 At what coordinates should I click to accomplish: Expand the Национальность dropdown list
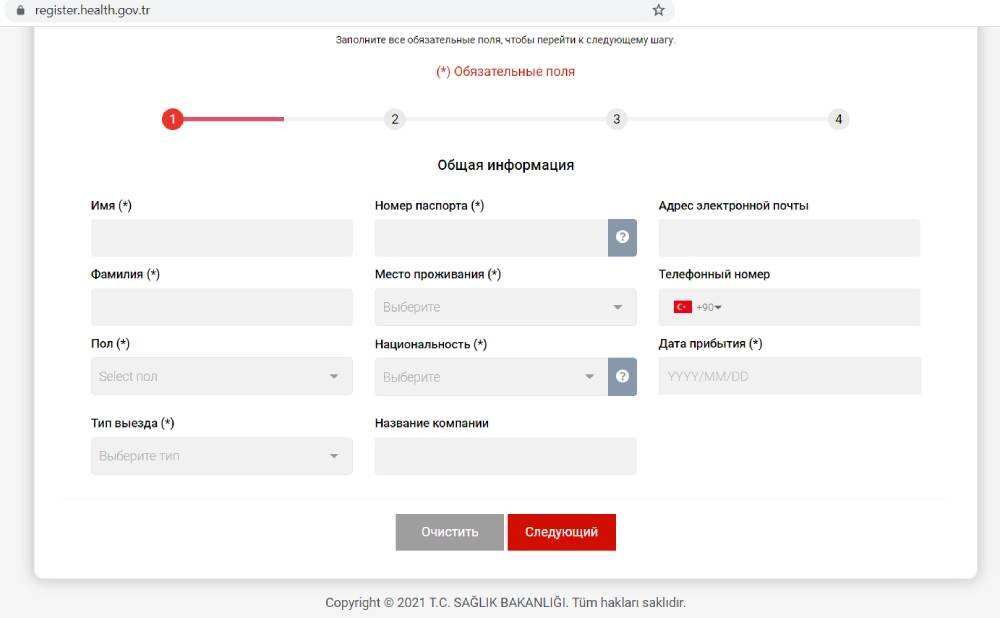click(491, 377)
